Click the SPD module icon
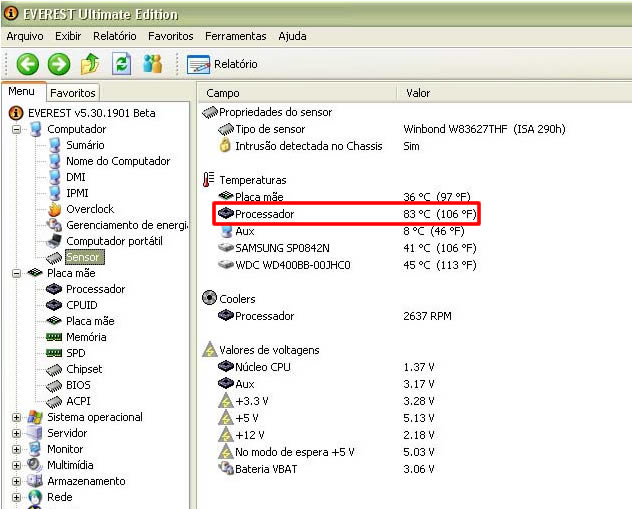This screenshot has height=509, width=632. 54,353
